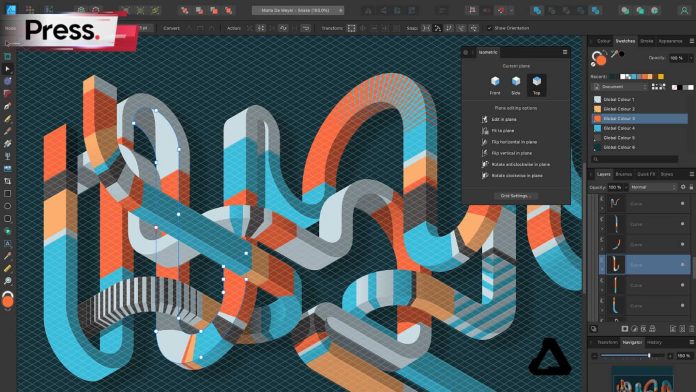Image resolution: width=696 pixels, height=392 pixels.
Task: Select the Node tool arrow
Action: tap(8, 69)
